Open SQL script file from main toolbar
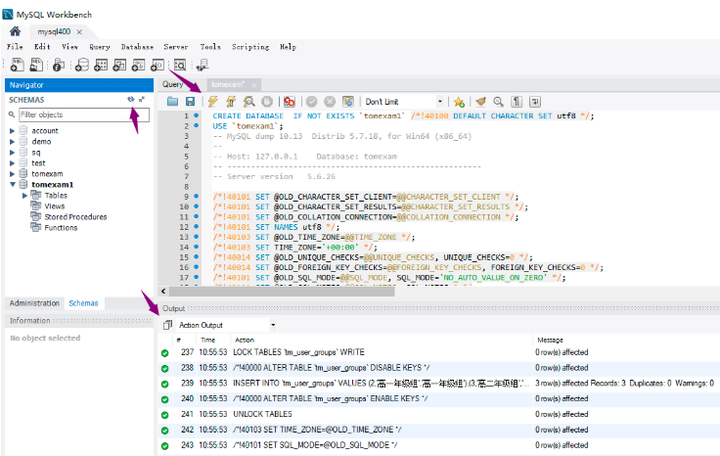Screen dimensions: 720x456 [36, 65]
